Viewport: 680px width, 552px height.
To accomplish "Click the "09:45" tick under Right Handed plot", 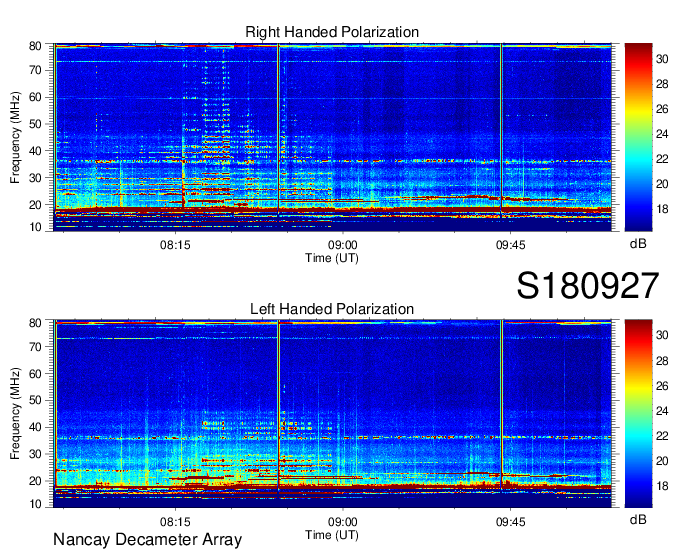I will (x=510, y=245).
